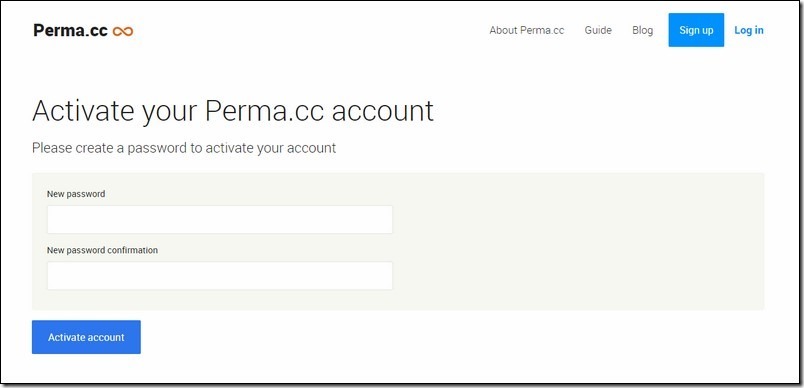Select the word "Perma.cc" in the heading
Screen dimensions: 804x388
[264, 110]
